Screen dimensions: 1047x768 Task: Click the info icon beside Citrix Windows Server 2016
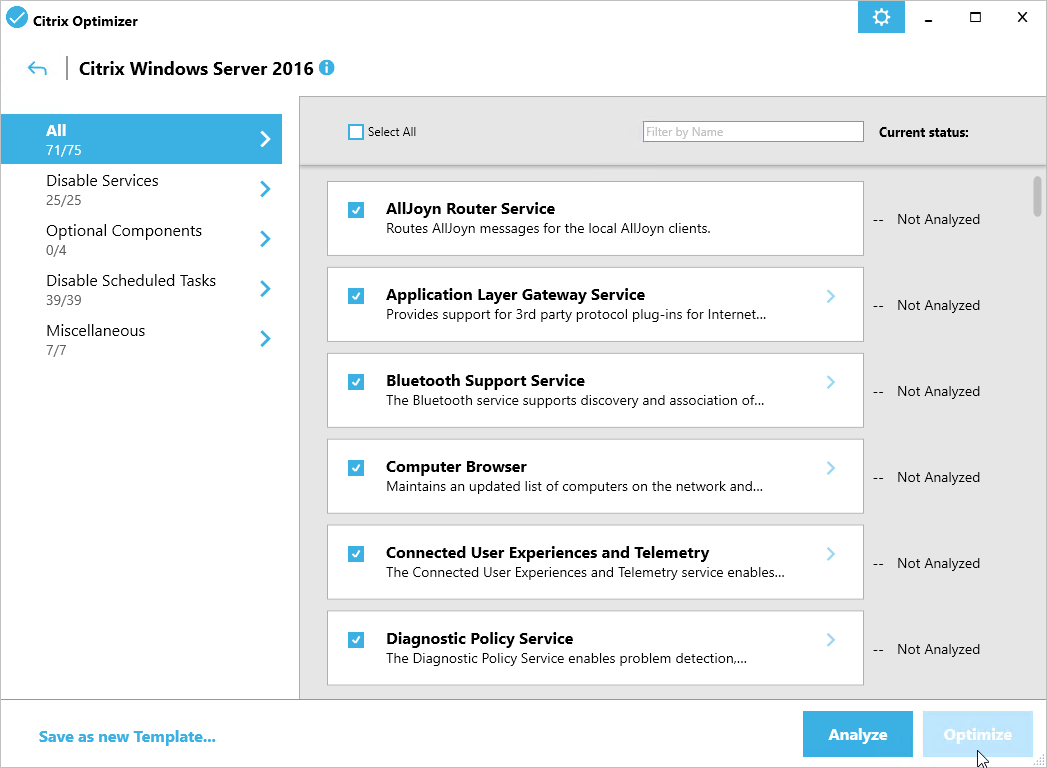point(327,67)
